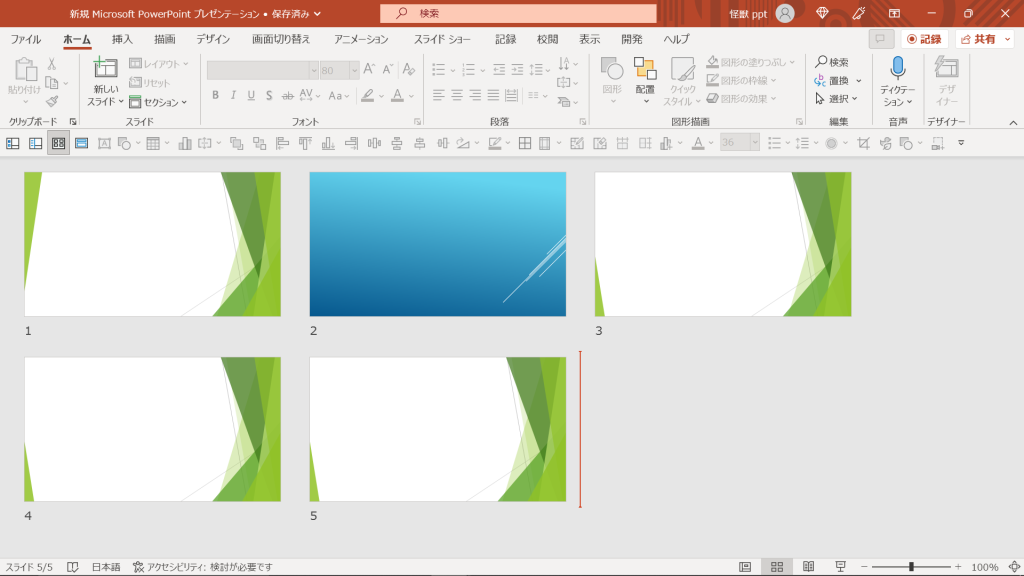The height and width of the screenshot is (576, 1024).
Task: Switch to Normal view in status bar
Action: 744,567
